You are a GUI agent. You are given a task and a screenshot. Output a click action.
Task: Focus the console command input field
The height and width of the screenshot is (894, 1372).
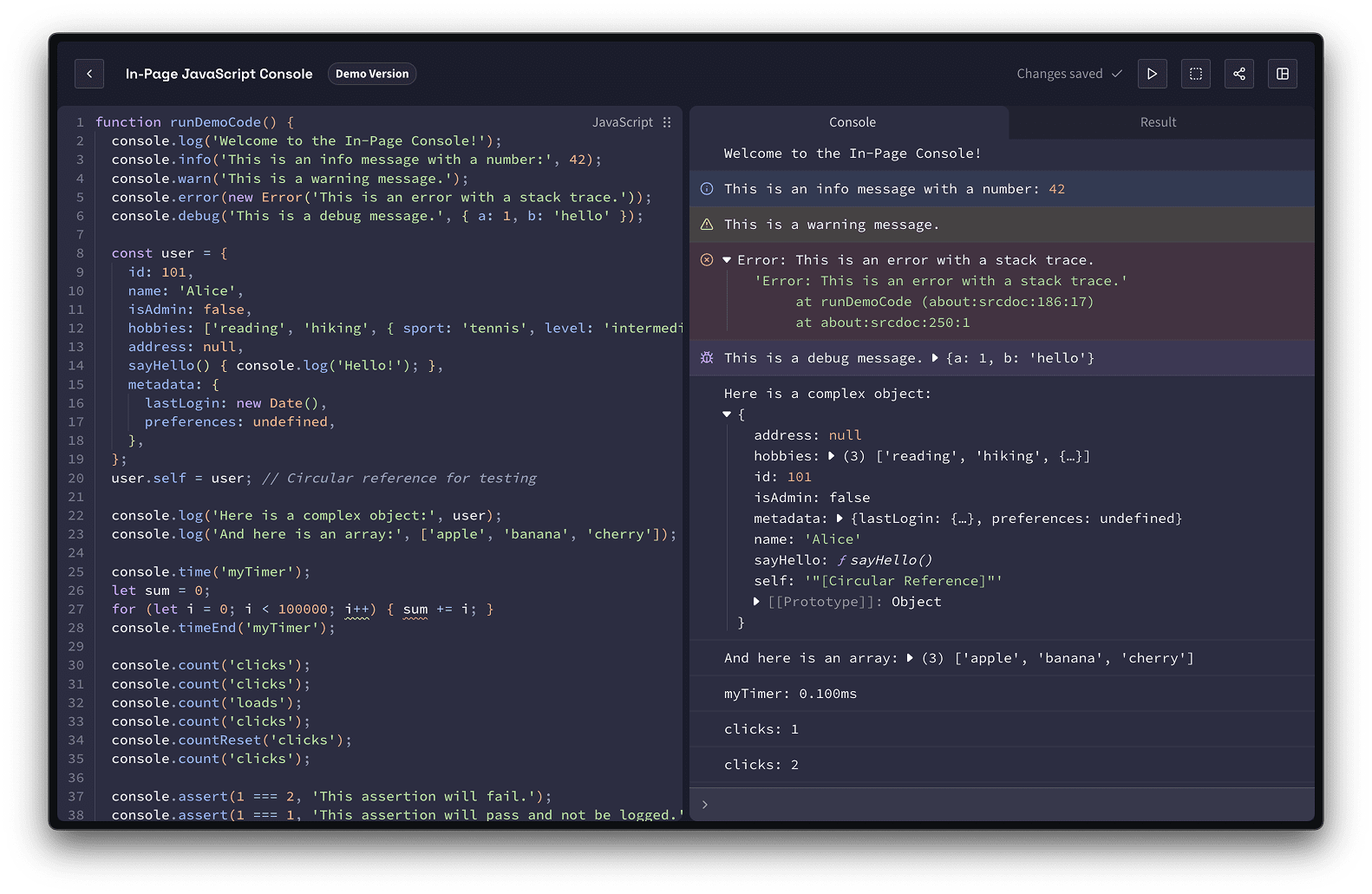point(1006,805)
